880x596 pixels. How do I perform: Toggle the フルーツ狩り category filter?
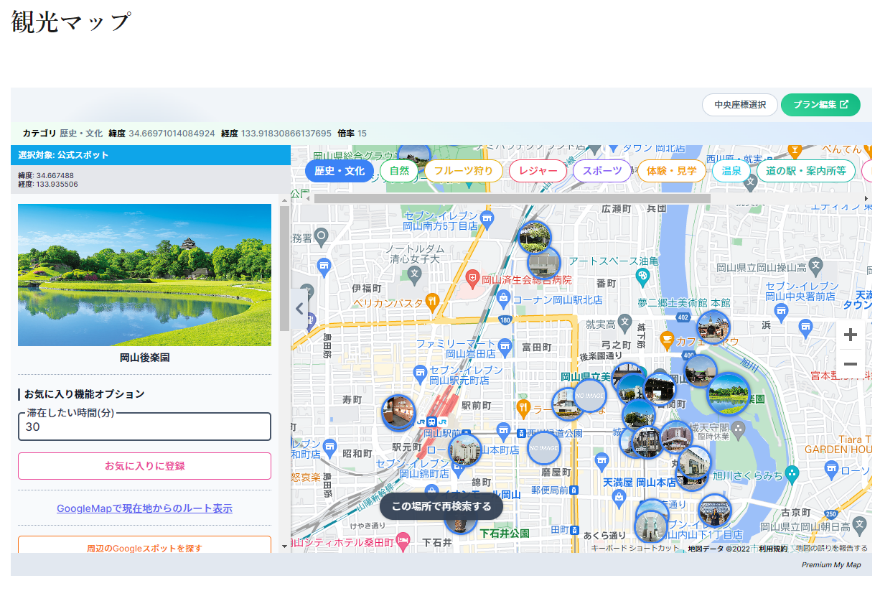tap(463, 171)
